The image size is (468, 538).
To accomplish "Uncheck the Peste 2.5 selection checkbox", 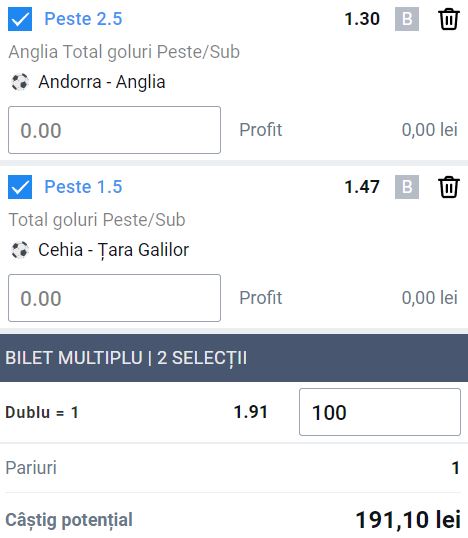I will pyautogui.click(x=20, y=19).
